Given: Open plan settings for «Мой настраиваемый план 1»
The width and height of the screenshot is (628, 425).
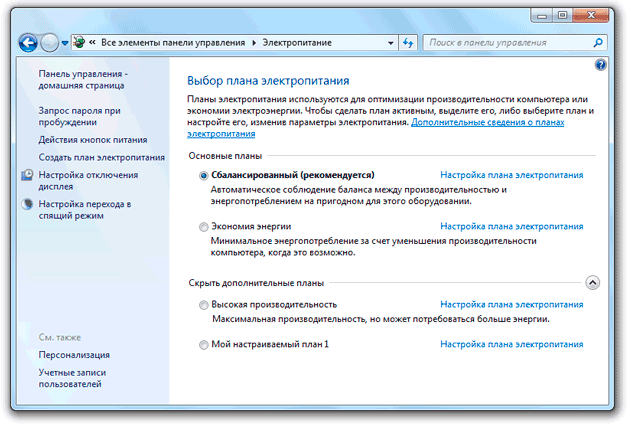Looking at the screenshot, I should click(511, 344).
